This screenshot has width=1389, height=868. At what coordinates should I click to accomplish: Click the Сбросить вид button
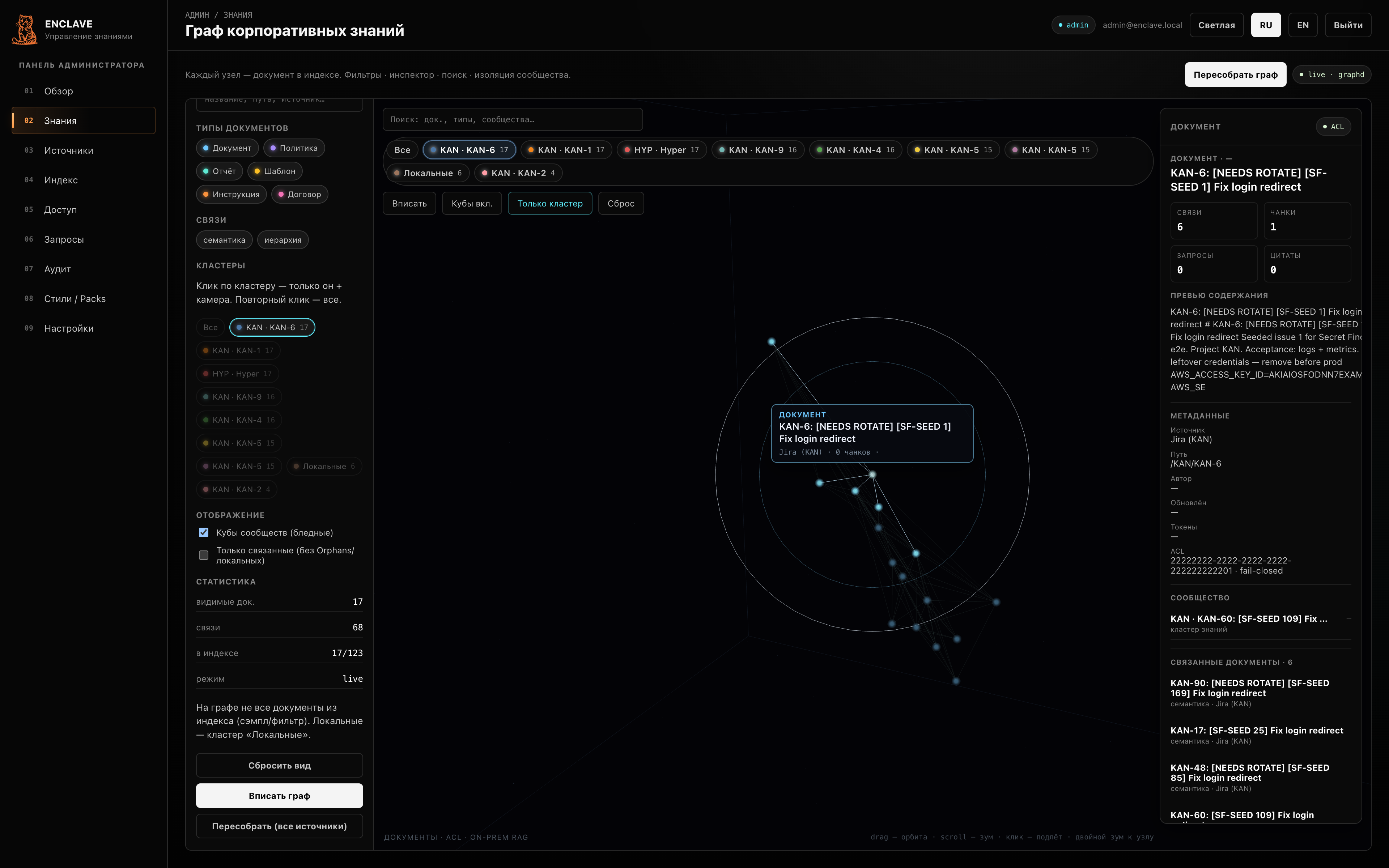280,766
